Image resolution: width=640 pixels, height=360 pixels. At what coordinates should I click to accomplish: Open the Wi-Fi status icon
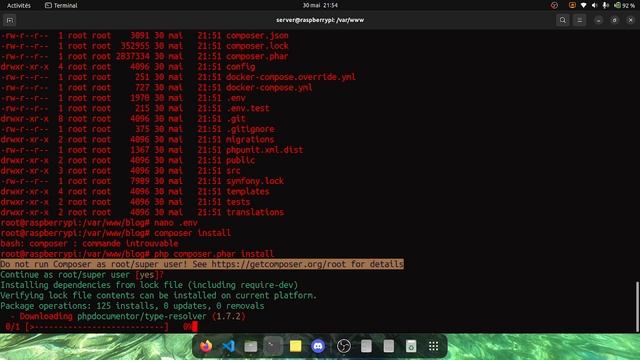[584, 5]
